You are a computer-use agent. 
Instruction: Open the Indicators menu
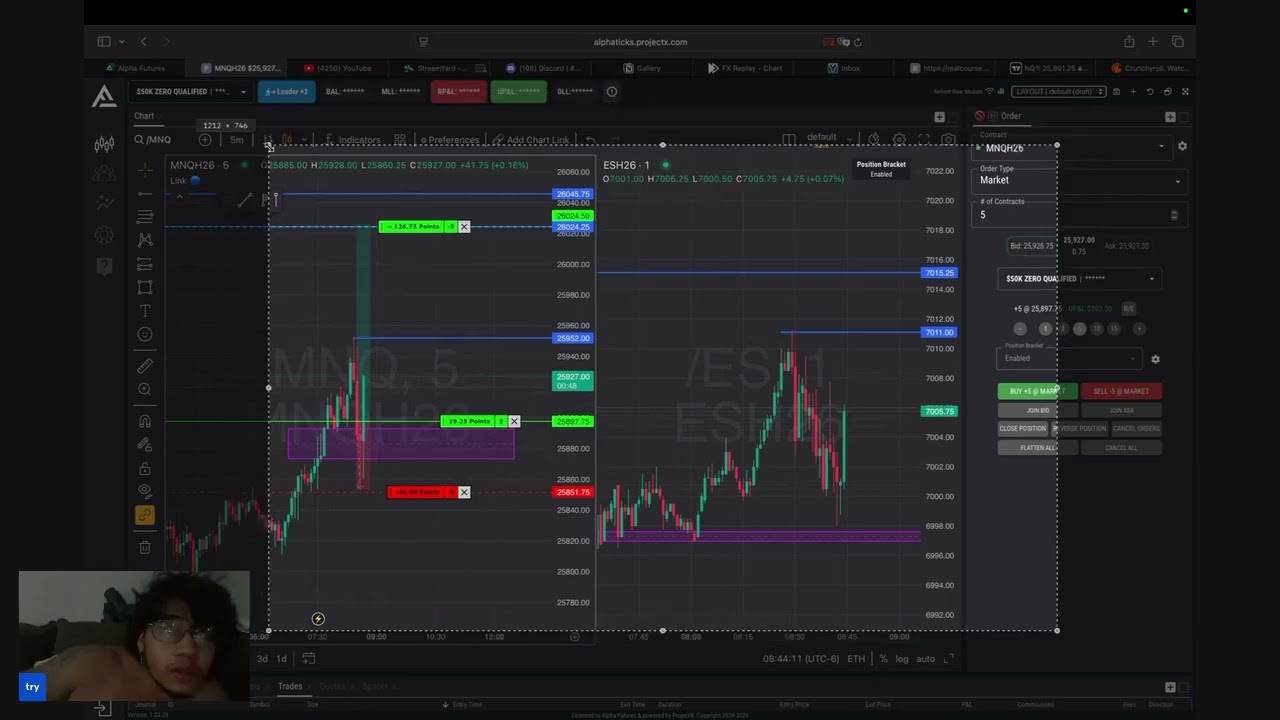coord(352,140)
